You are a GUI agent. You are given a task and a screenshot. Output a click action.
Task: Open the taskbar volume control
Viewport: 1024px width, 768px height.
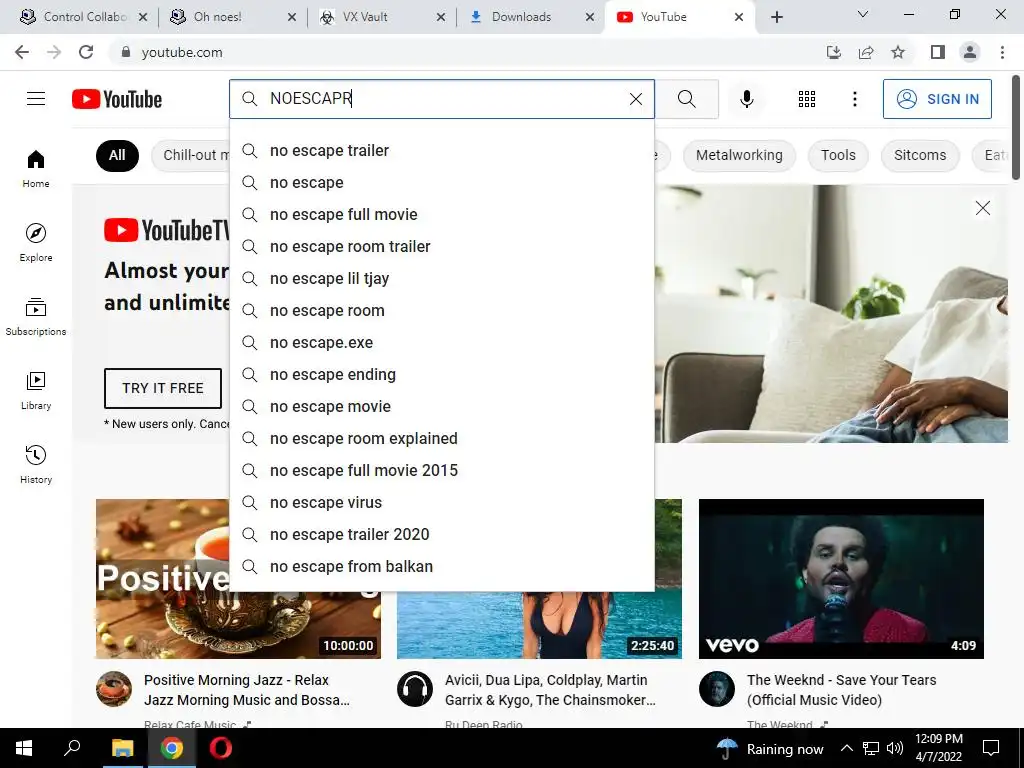[x=895, y=748]
